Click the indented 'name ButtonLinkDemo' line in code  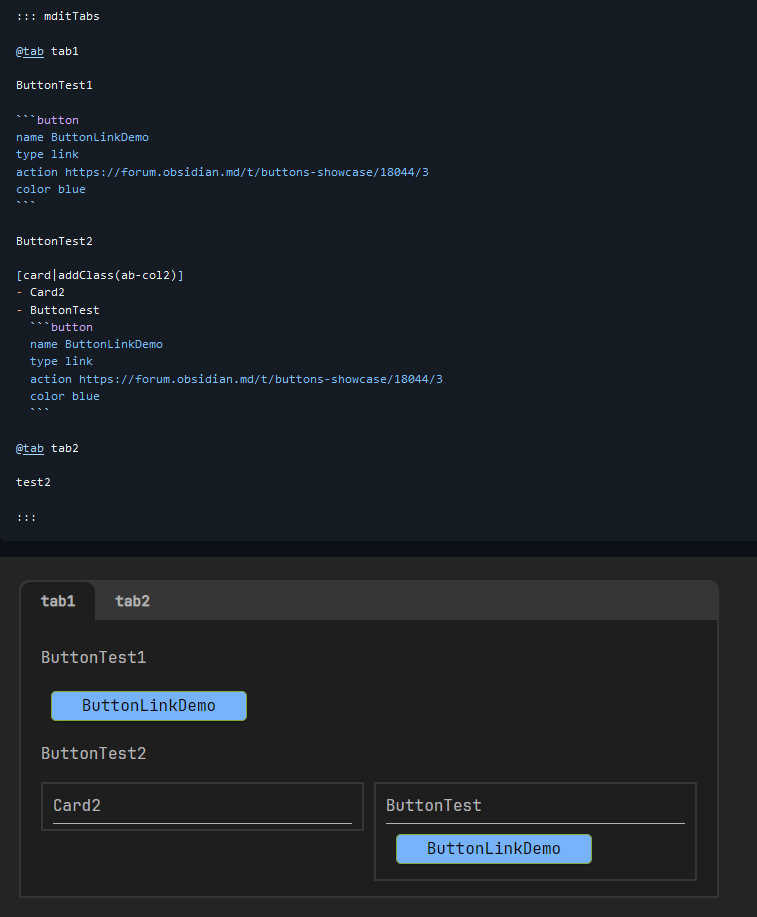pos(96,344)
